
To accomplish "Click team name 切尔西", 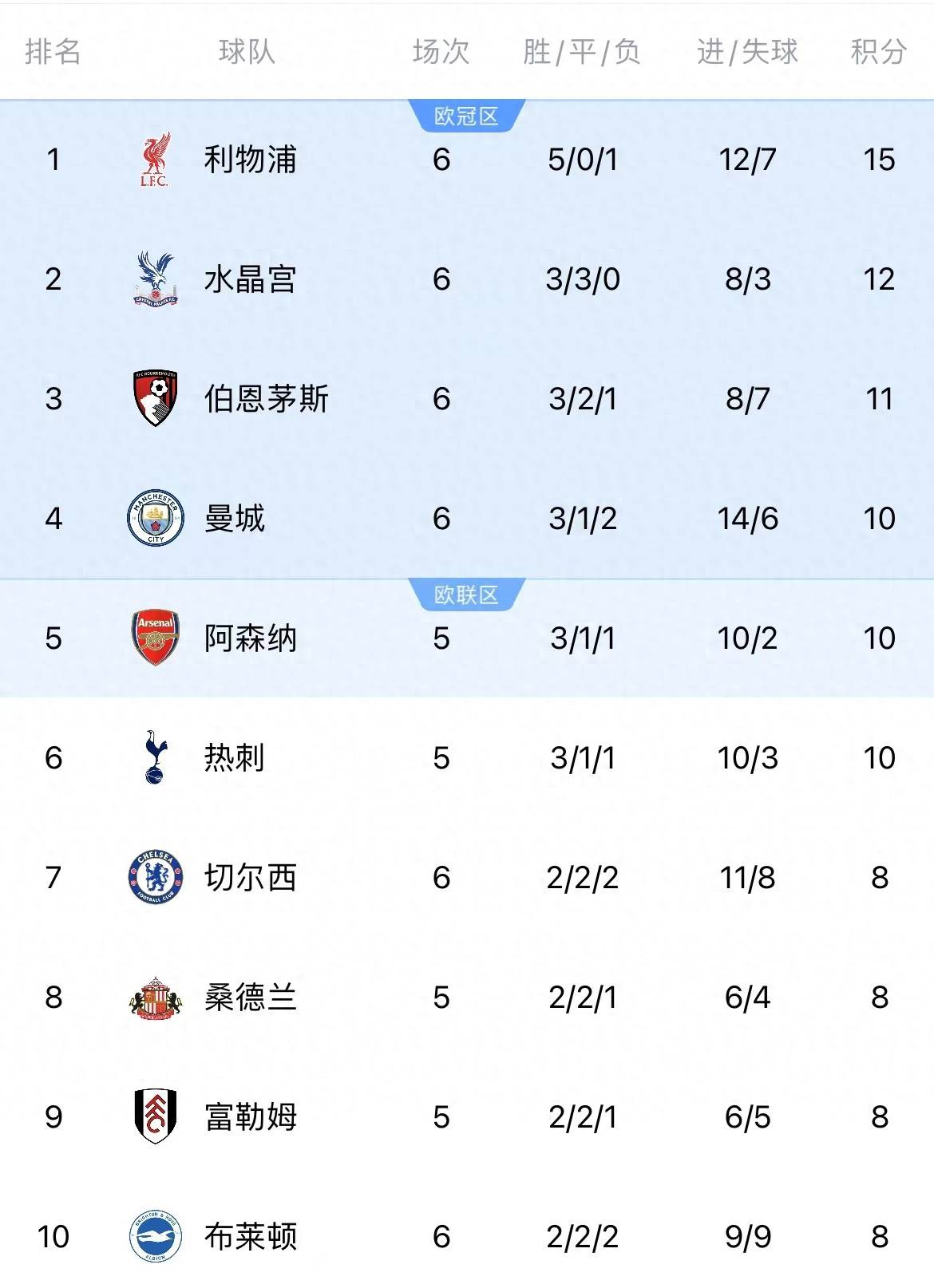I will [x=250, y=878].
